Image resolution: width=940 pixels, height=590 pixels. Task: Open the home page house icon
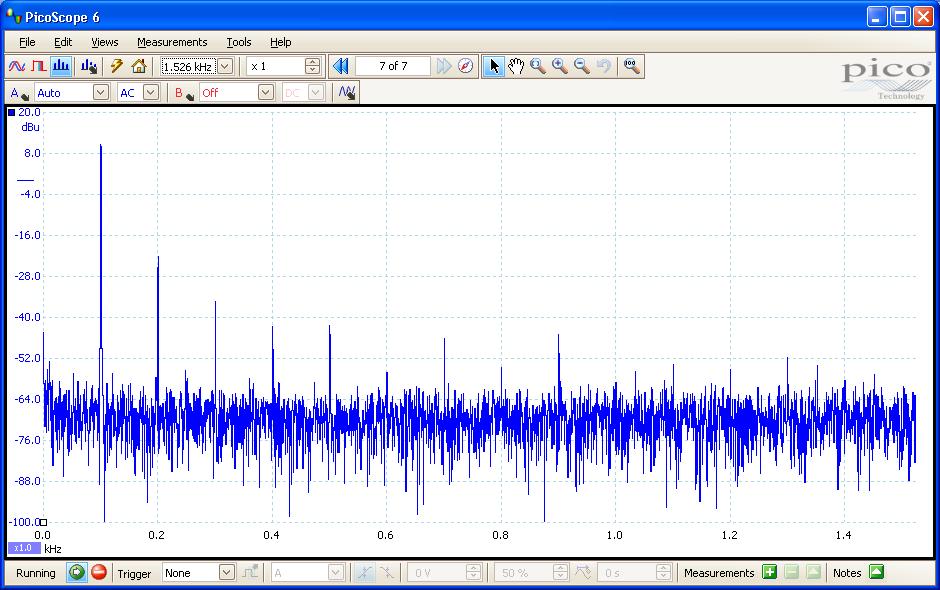pos(139,67)
